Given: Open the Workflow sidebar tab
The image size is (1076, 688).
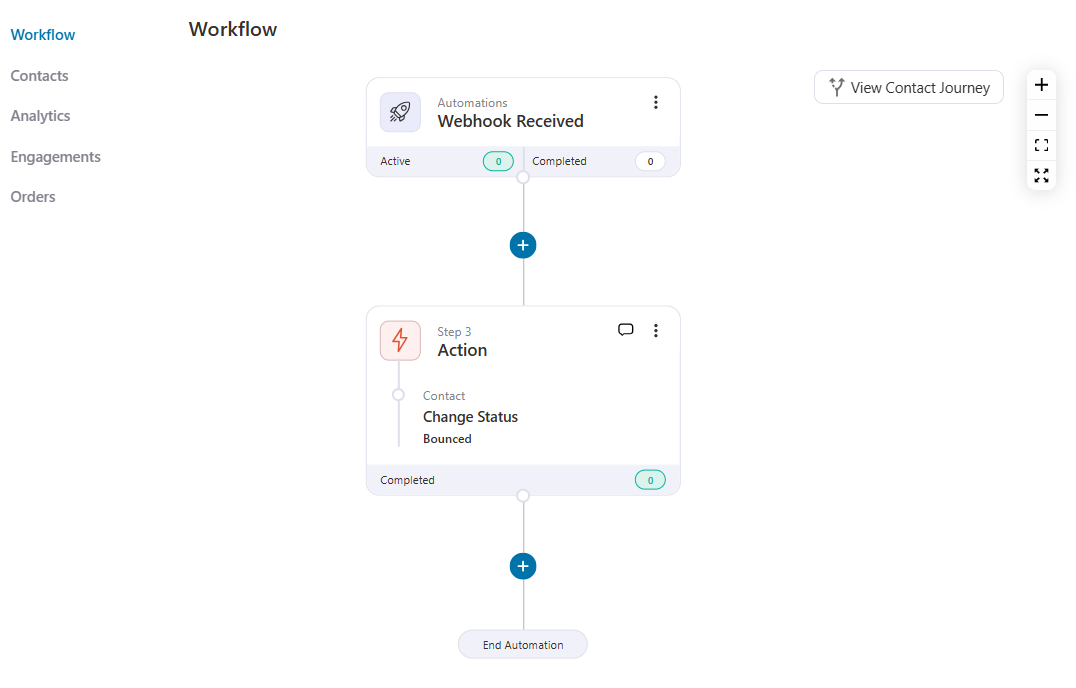Looking at the screenshot, I should (43, 35).
